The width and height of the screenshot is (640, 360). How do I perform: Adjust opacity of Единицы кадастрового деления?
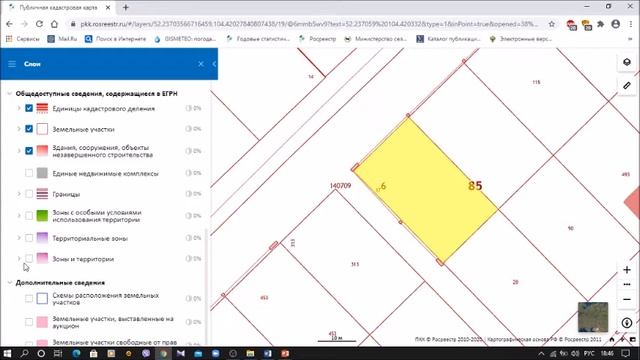193,108
